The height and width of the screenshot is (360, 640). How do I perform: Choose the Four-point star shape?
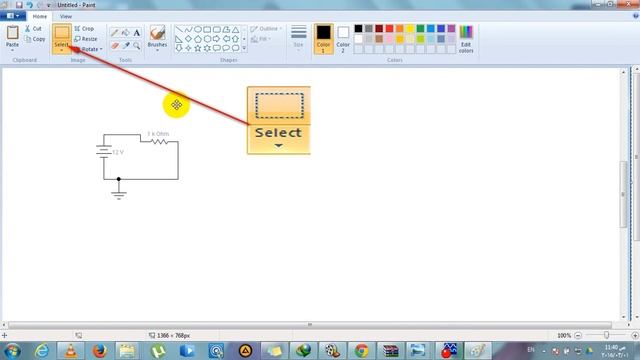(x=188, y=48)
